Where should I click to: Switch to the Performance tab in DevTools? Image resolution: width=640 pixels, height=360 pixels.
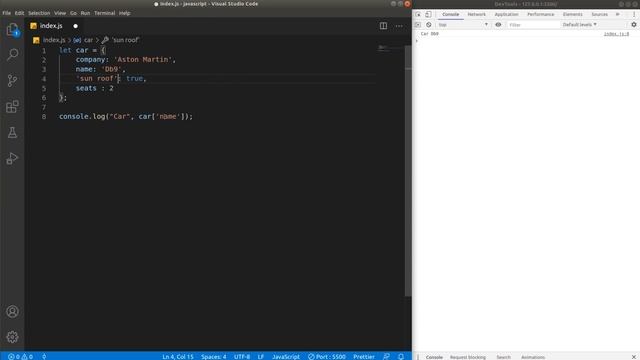pos(540,14)
